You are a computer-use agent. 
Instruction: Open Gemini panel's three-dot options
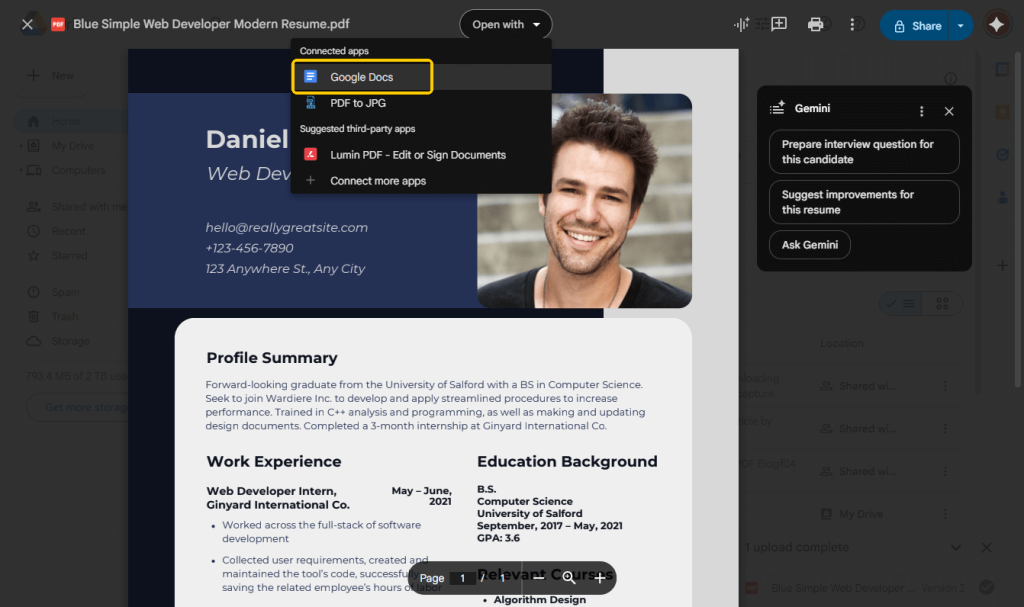(921, 111)
